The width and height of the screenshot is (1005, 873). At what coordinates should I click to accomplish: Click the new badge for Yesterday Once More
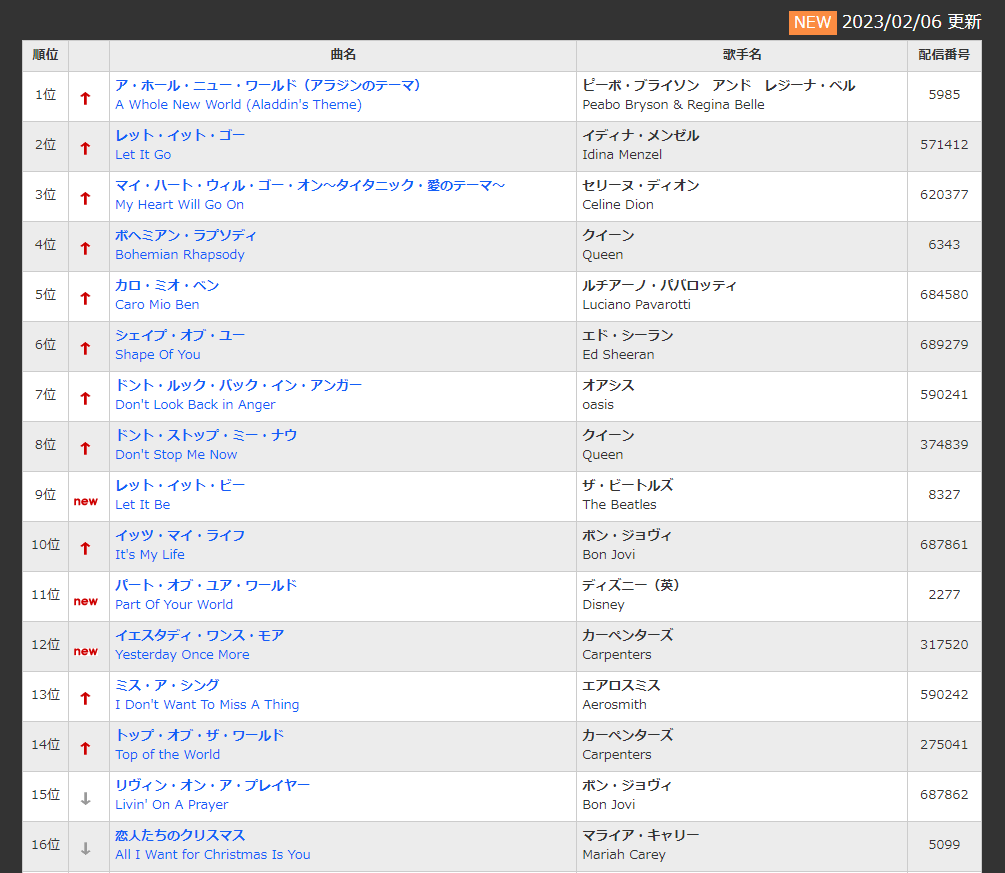point(86,651)
